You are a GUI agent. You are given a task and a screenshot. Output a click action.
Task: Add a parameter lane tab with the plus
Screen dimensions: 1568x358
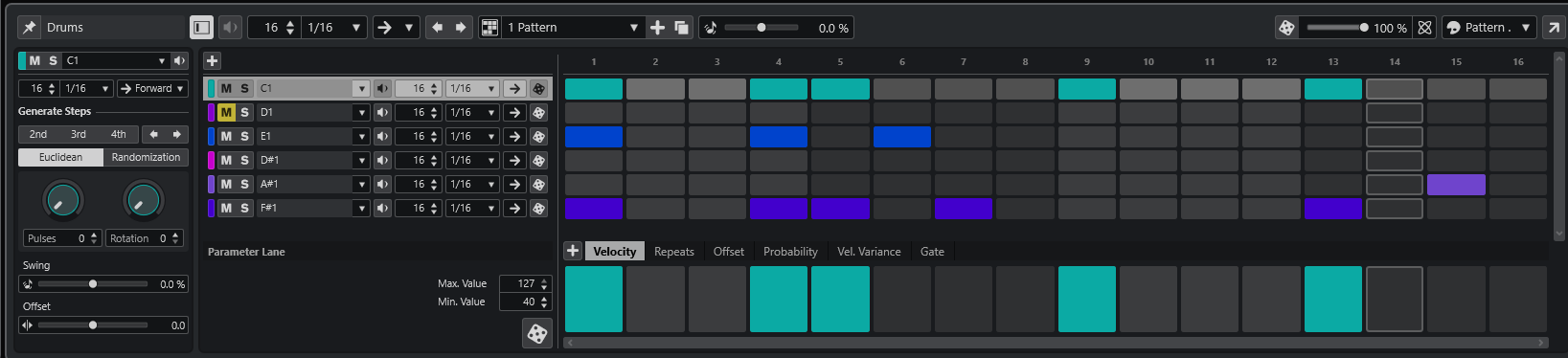[x=573, y=251]
